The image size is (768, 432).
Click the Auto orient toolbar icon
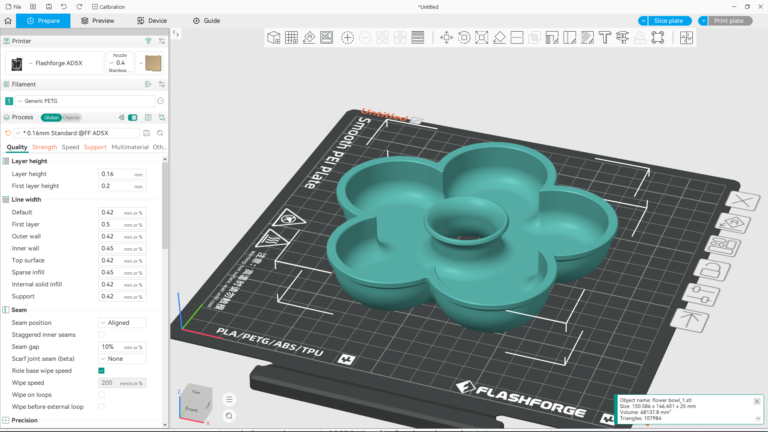point(309,37)
